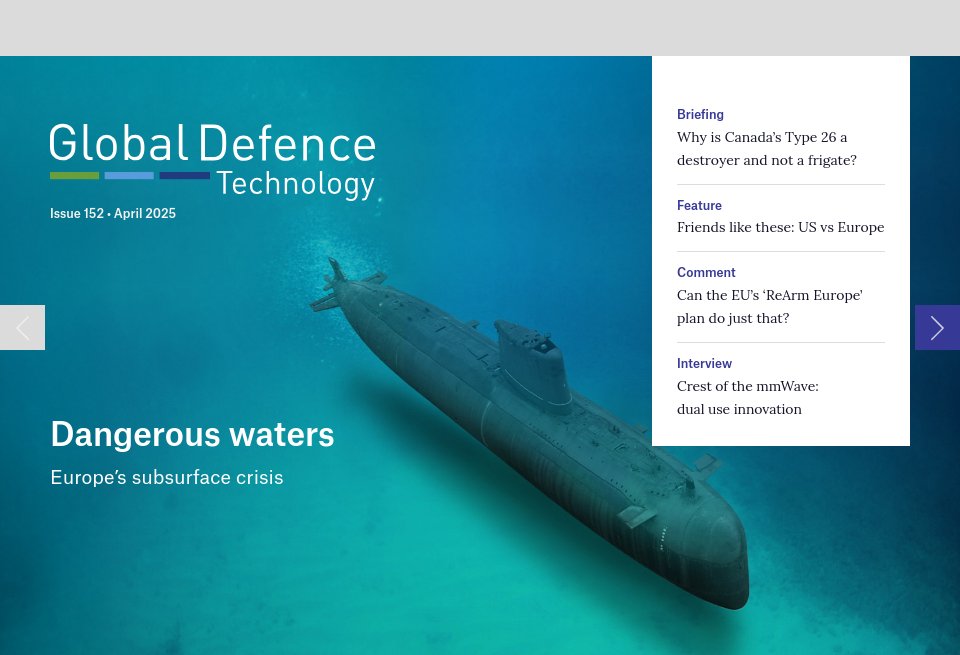This screenshot has width=960, height=655.
Task: Click 'Issue 152 • April 2025' text
Action: [x=113, y=213]
